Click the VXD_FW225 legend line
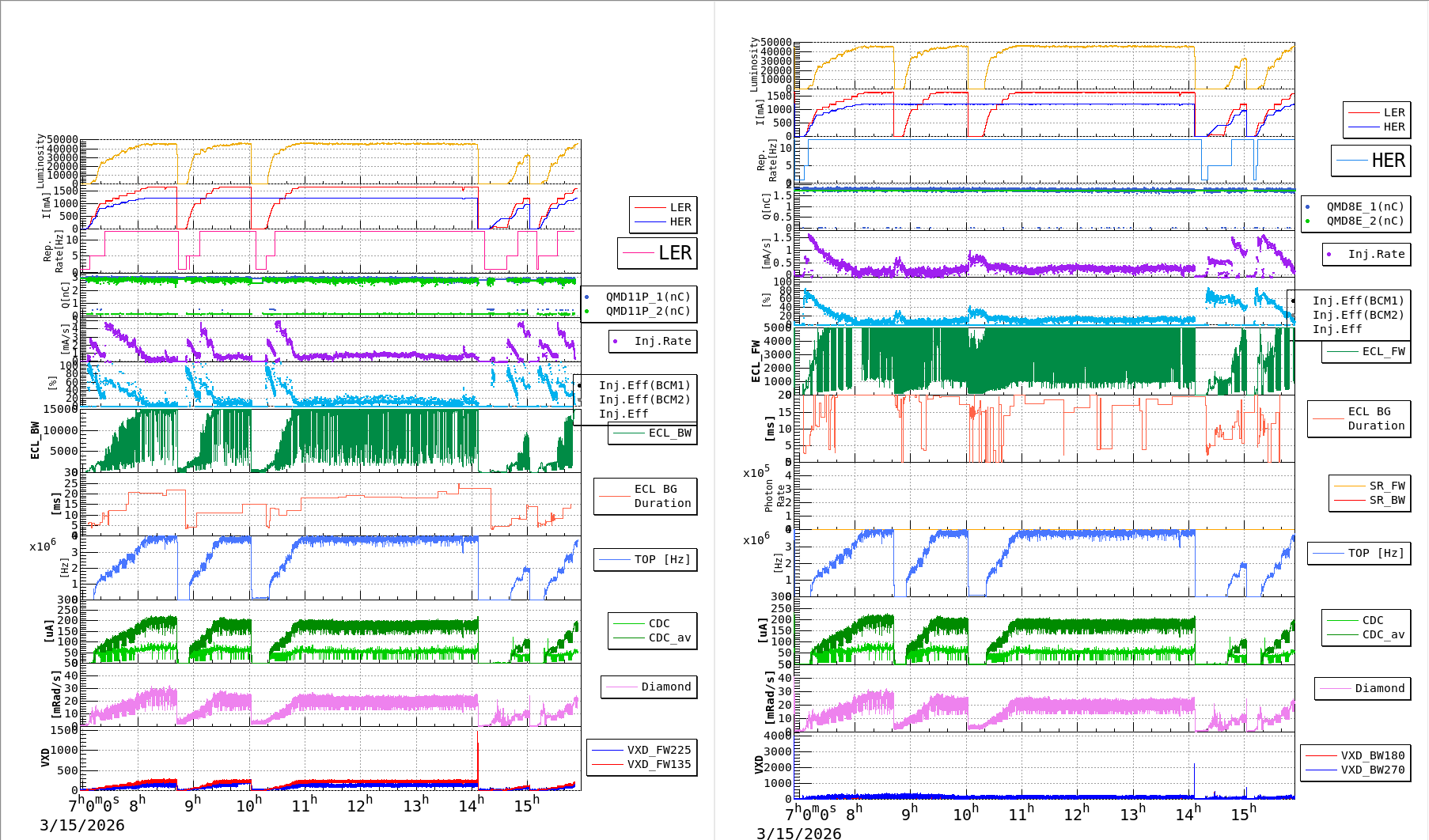Screen dimensions: 1429x840 (608, 750)
